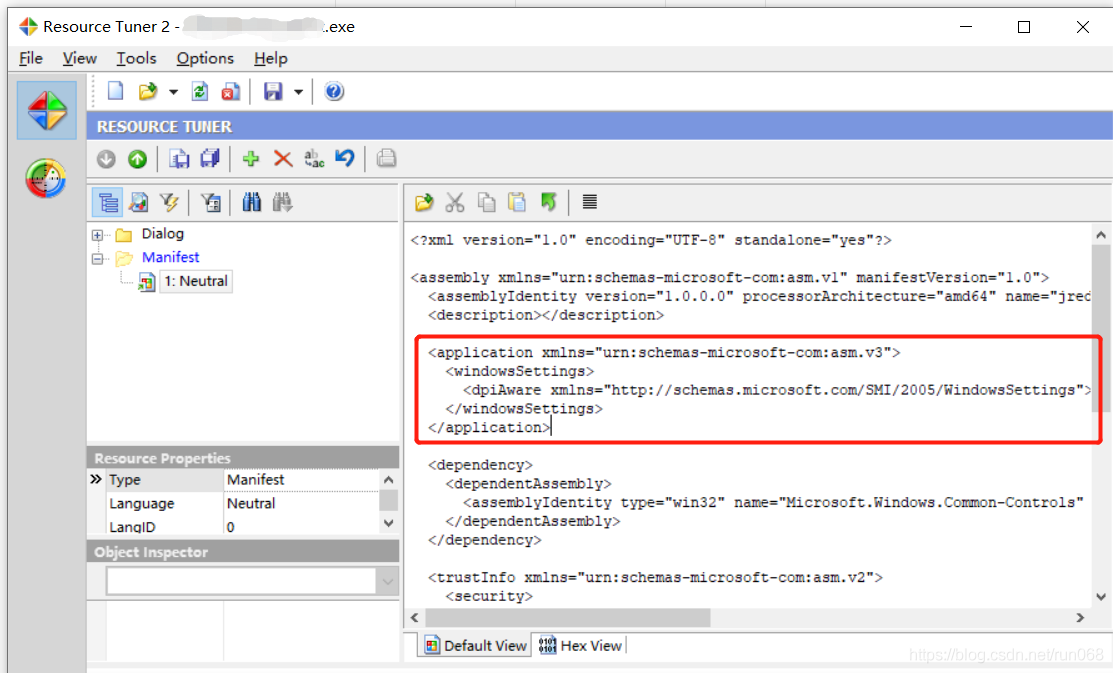The height and width of the screenshot is (673, 1113).
Task: Open the Help menu
Action: (270, 58)
